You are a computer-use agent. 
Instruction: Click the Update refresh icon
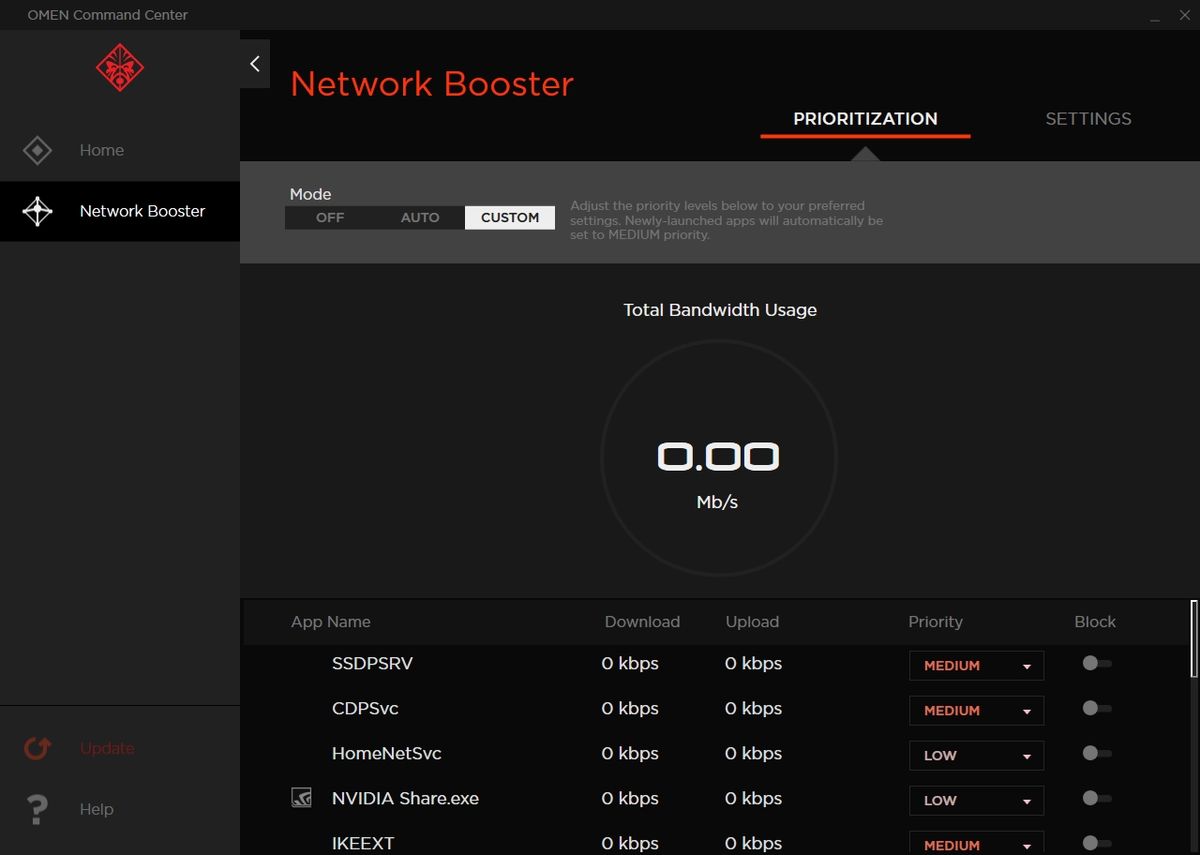pos(37,748)
